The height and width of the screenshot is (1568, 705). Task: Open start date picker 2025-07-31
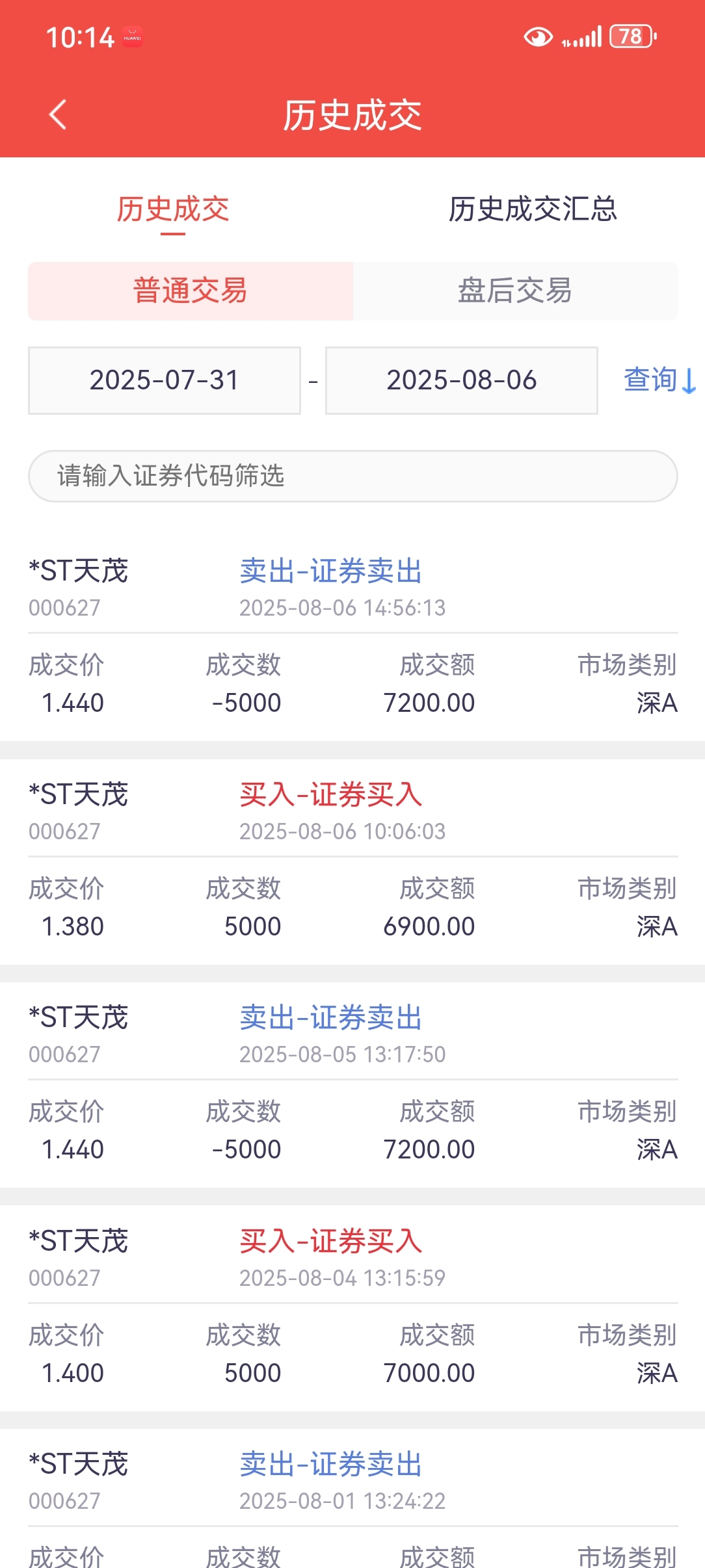165,380
